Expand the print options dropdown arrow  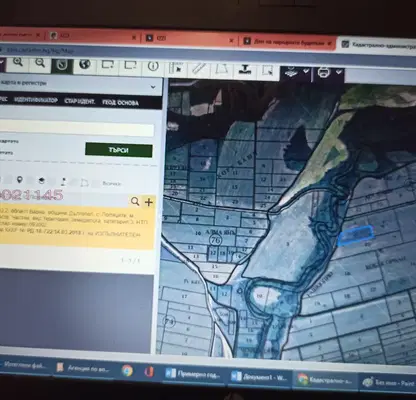point(339,72)
